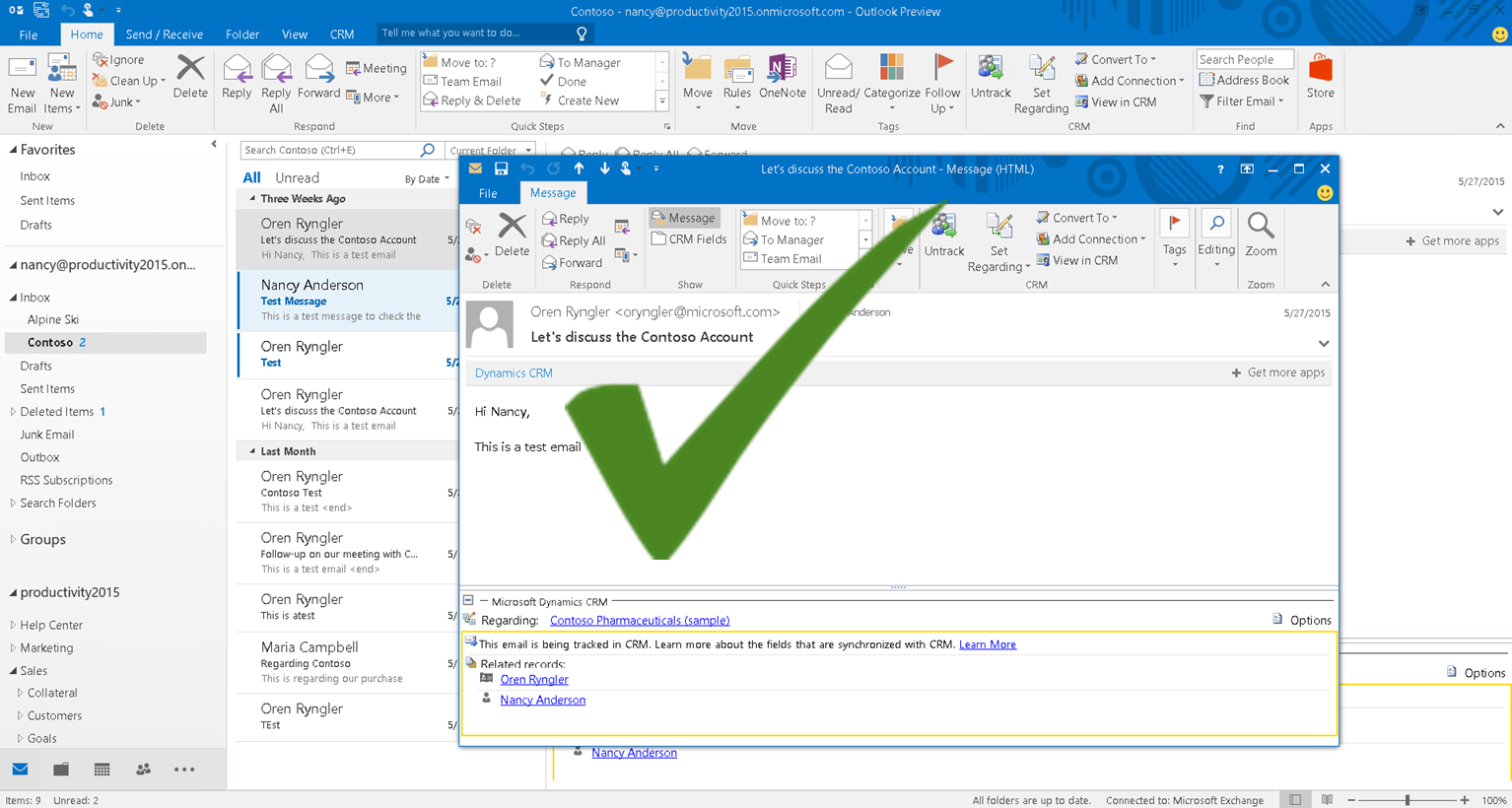Expand the Groups folder section

pos(13,540)
